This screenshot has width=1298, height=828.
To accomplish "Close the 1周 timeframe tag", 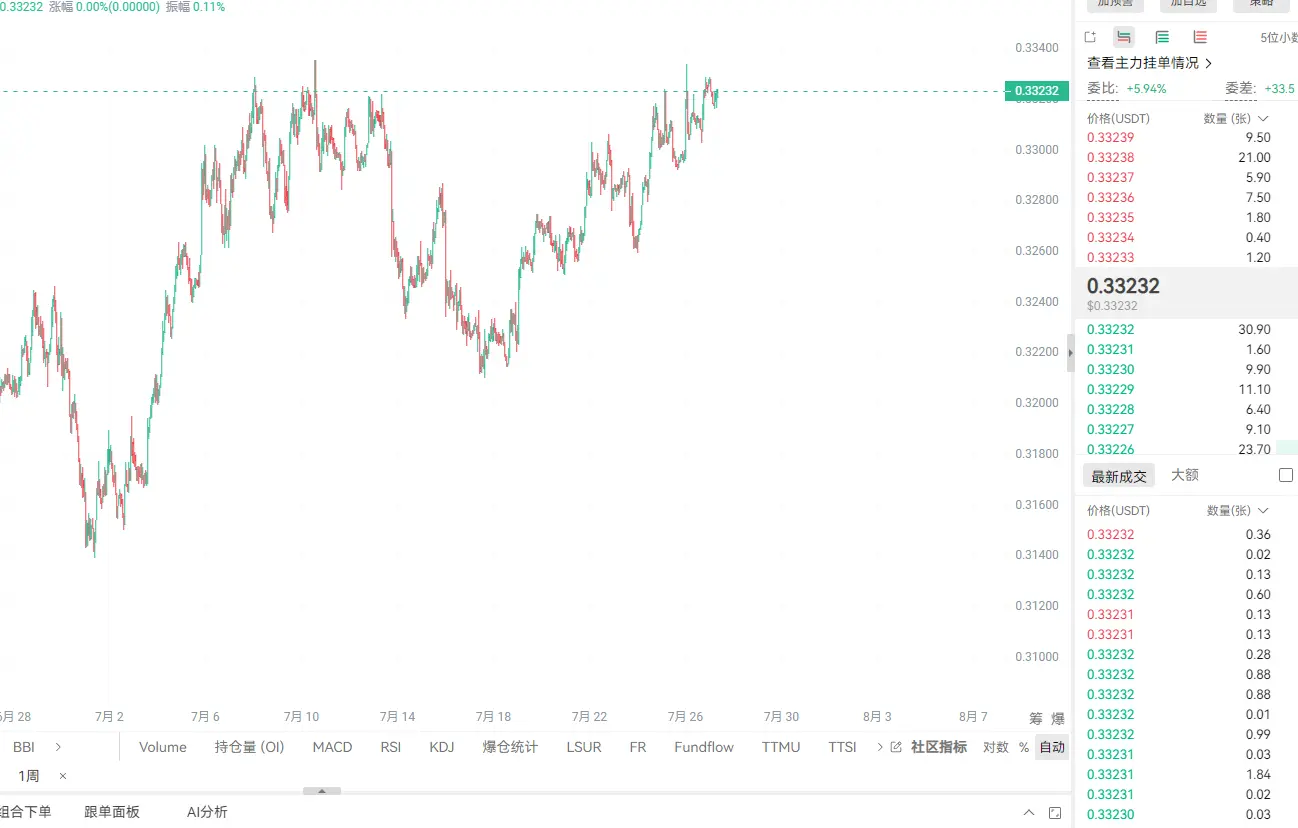I will click(63, 776).
